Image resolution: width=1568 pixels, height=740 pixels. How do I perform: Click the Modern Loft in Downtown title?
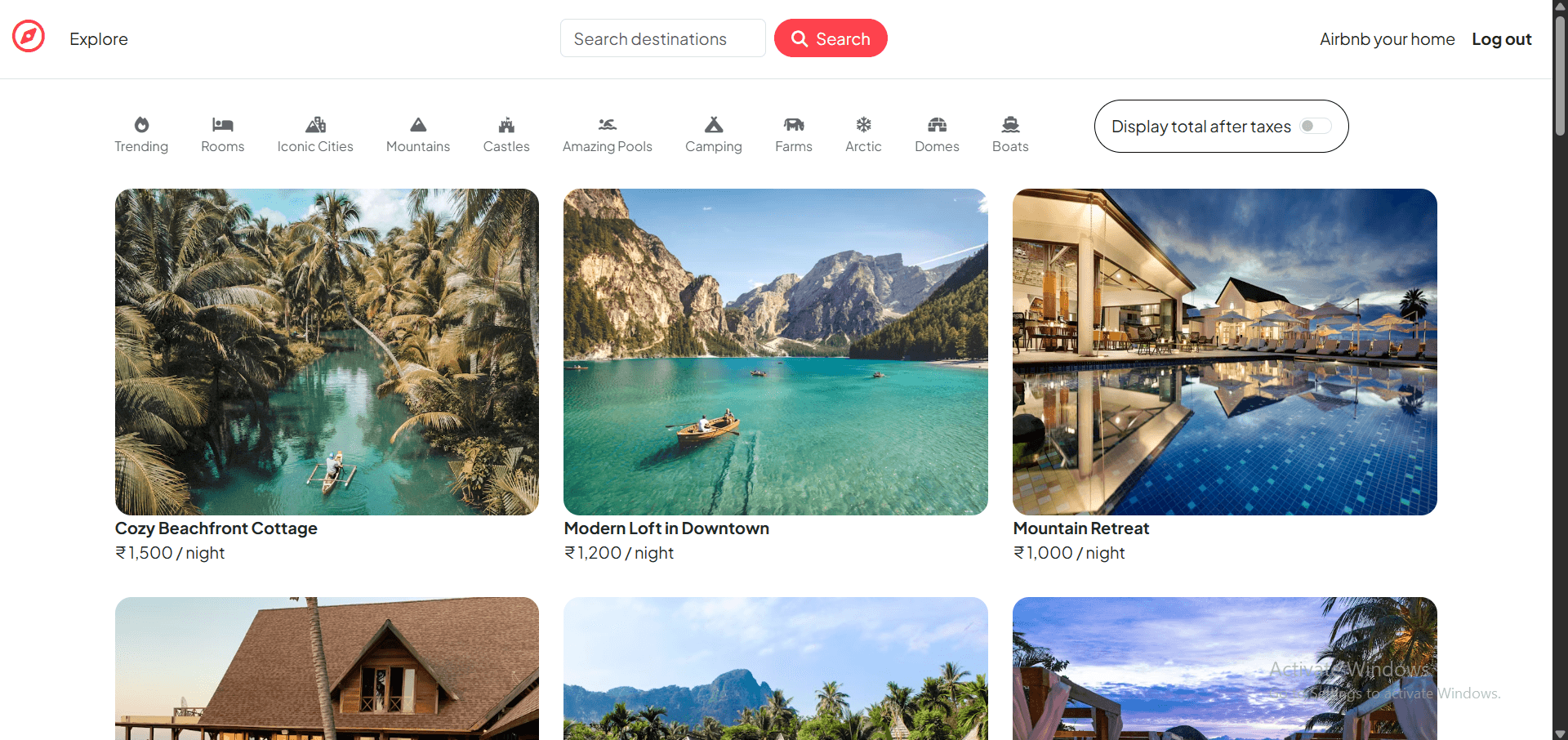pyautogui.click(x=666, y=528)
